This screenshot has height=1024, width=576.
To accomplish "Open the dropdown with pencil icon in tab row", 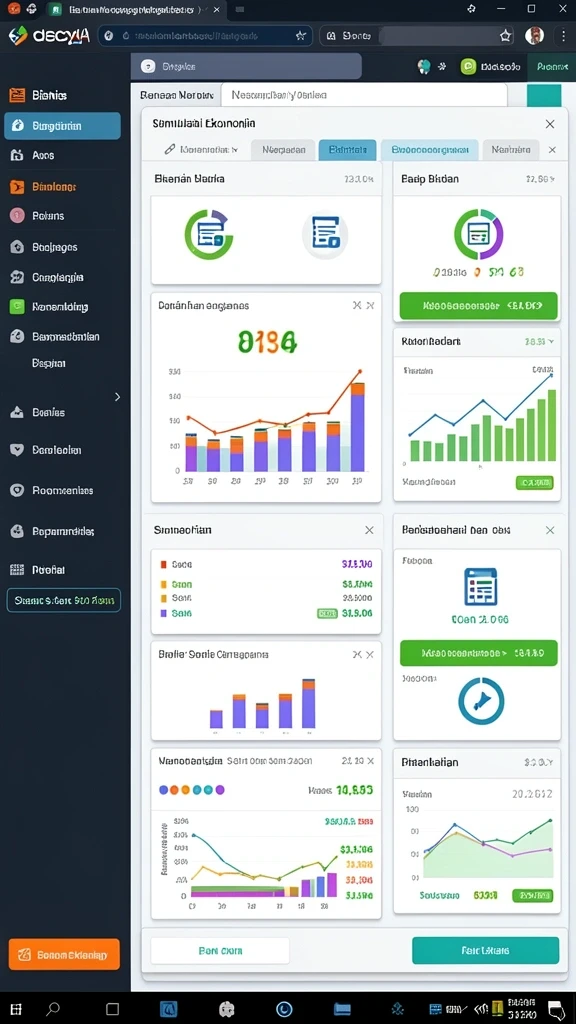I will (x=200, y=150).
